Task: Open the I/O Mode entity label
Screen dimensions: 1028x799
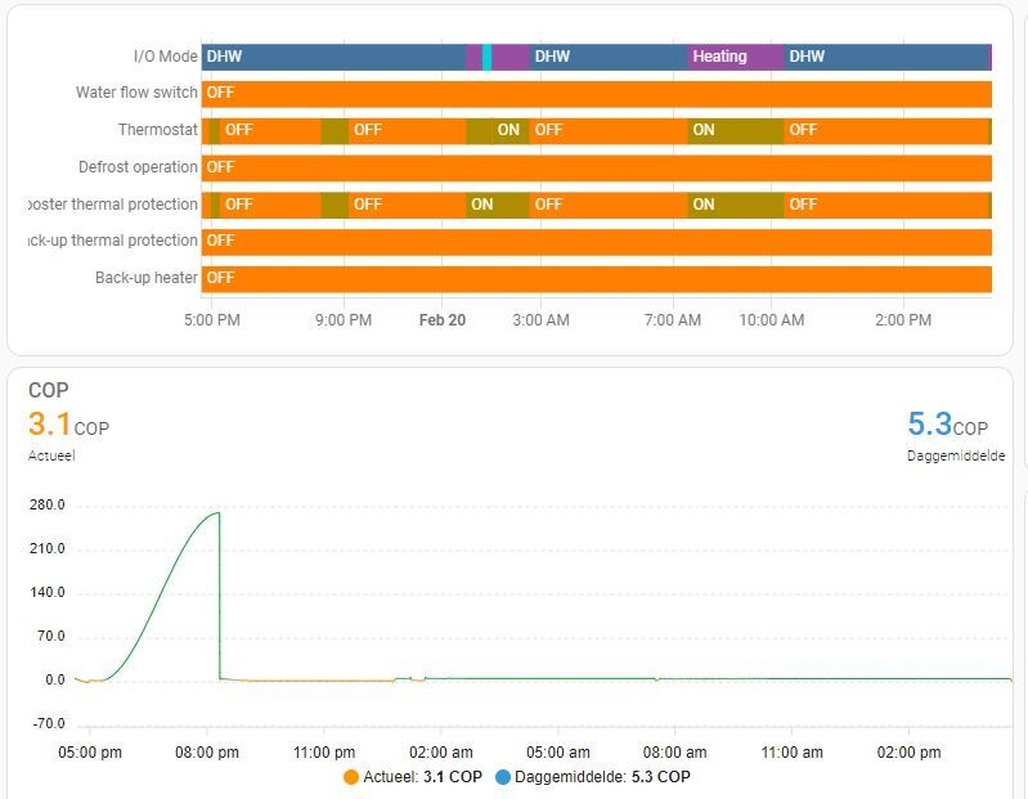Action: point(165,56)
